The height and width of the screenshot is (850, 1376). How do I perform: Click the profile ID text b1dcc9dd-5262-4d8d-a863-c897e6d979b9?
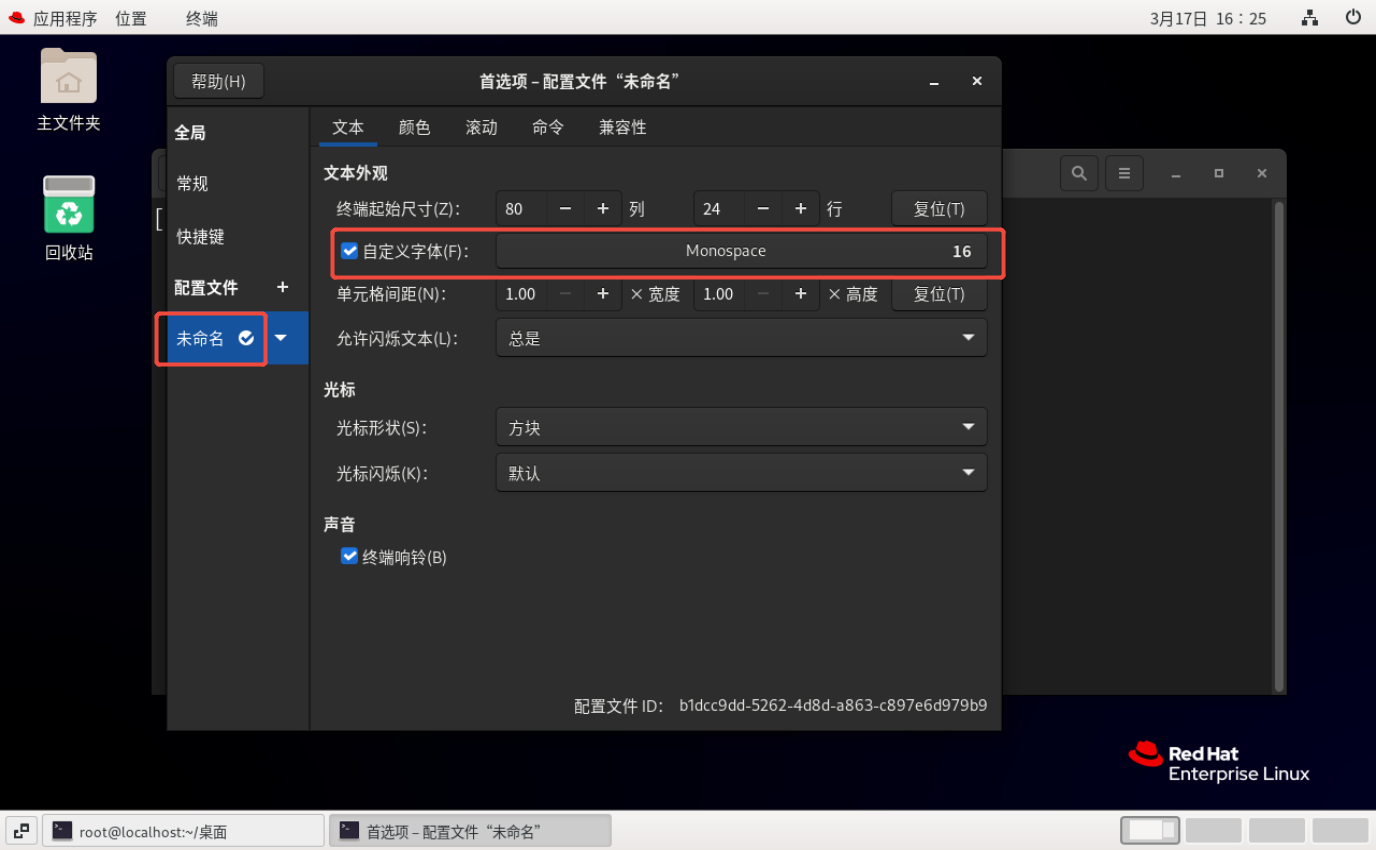pos(833,705)
